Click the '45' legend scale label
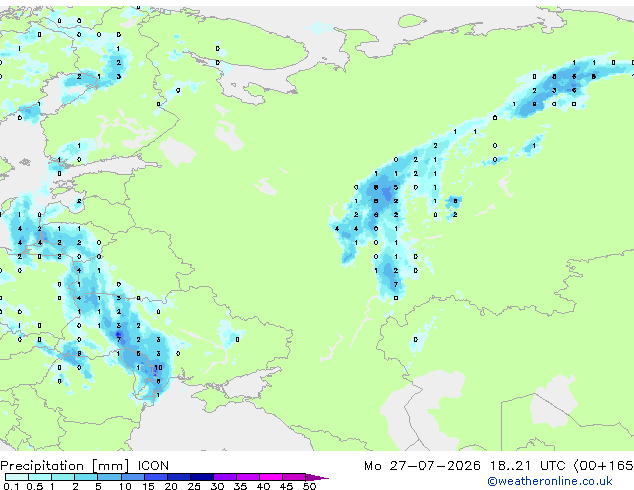The image size is (634, 490). (287, 486)
